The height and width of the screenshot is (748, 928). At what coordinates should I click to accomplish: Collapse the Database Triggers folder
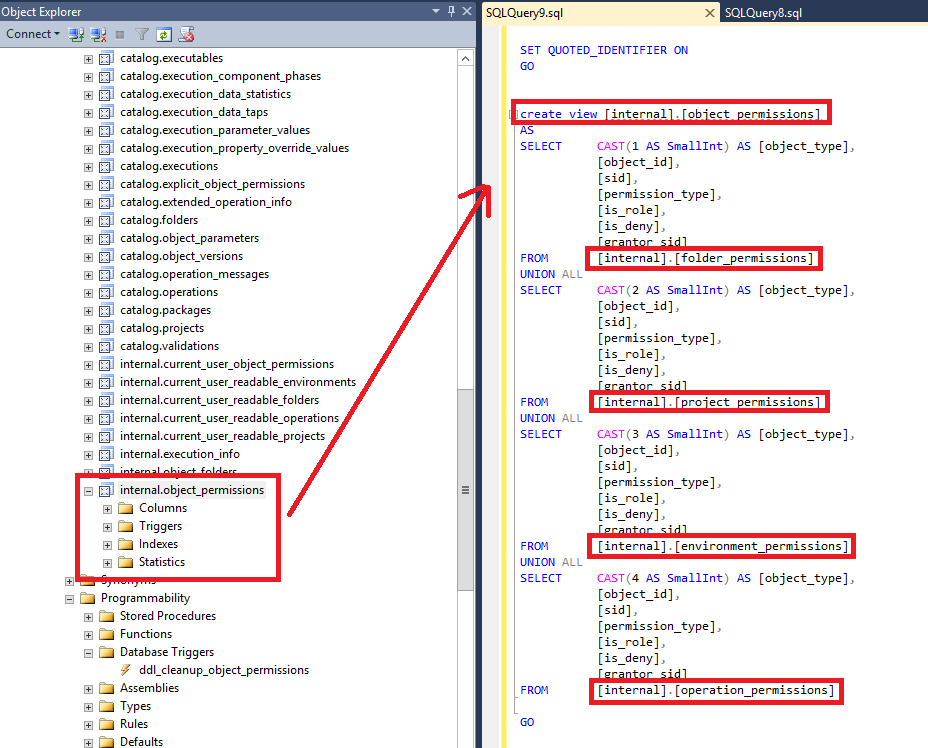click(x=89, y=652)
